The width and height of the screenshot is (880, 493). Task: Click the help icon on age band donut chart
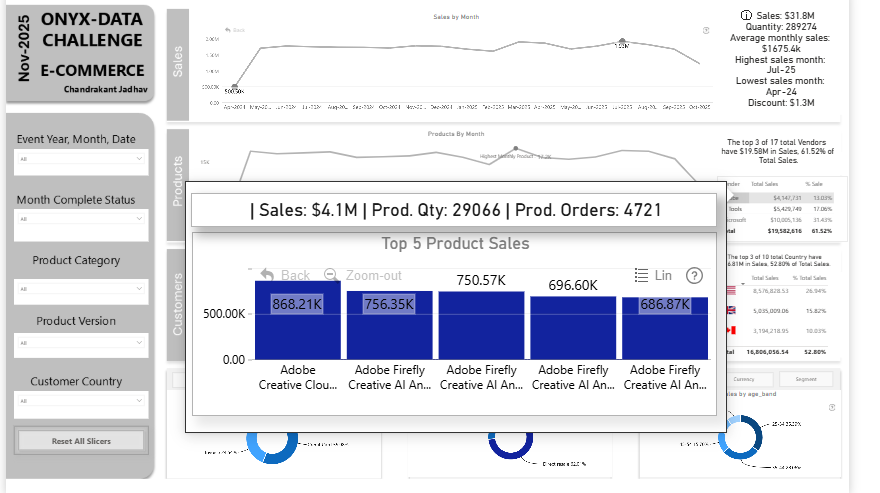coord(830,408)
